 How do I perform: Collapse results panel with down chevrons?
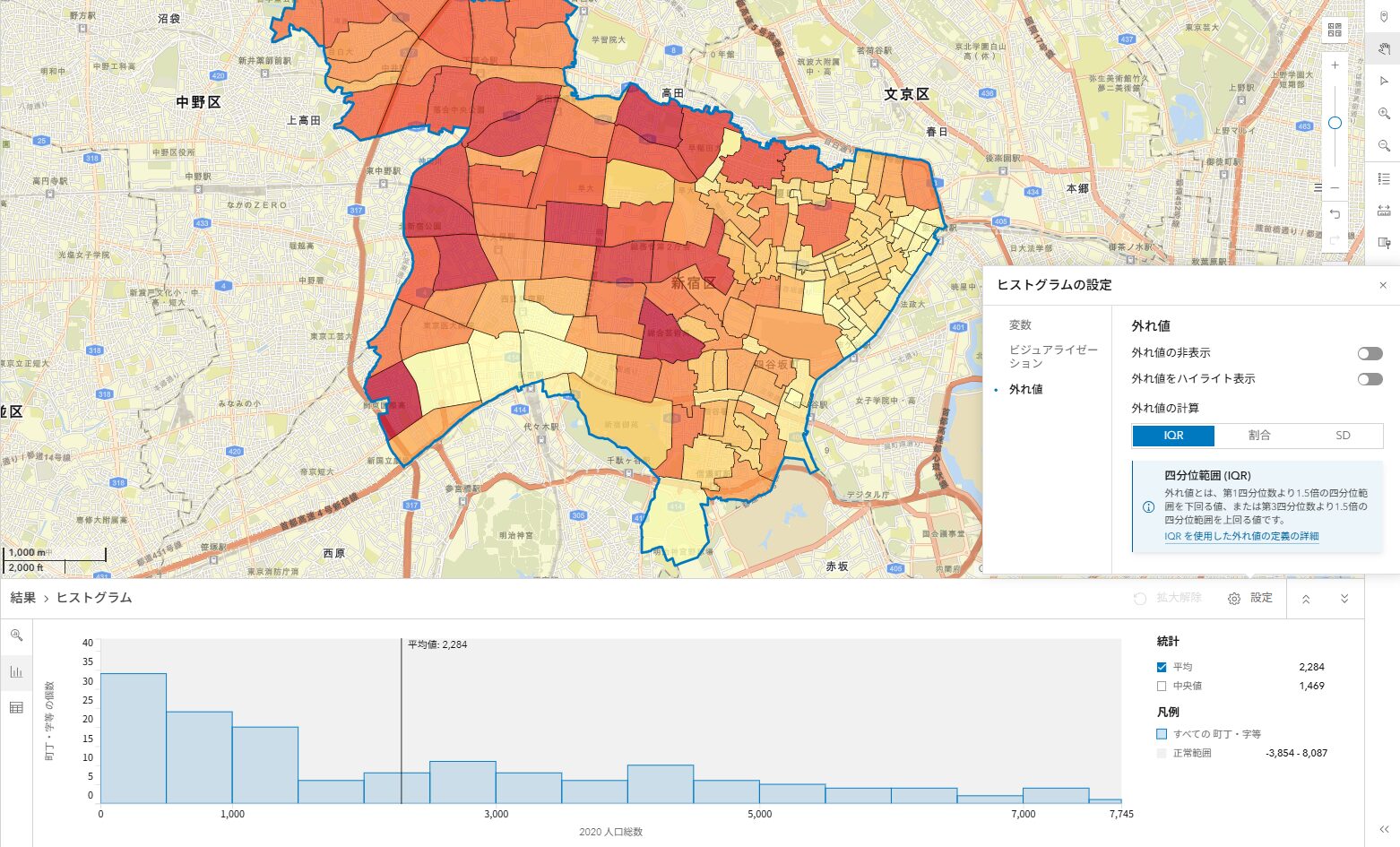[x=1344, y=599]
